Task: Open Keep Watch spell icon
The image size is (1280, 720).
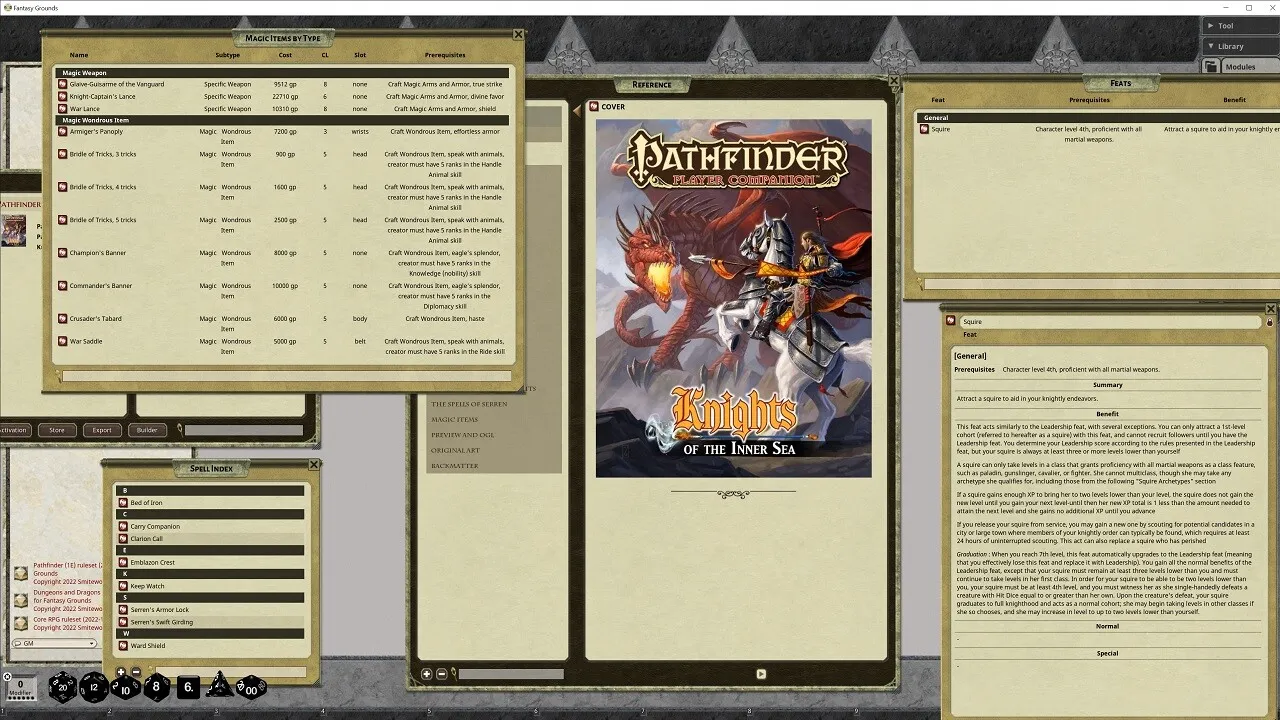Action: coord(123,586)
